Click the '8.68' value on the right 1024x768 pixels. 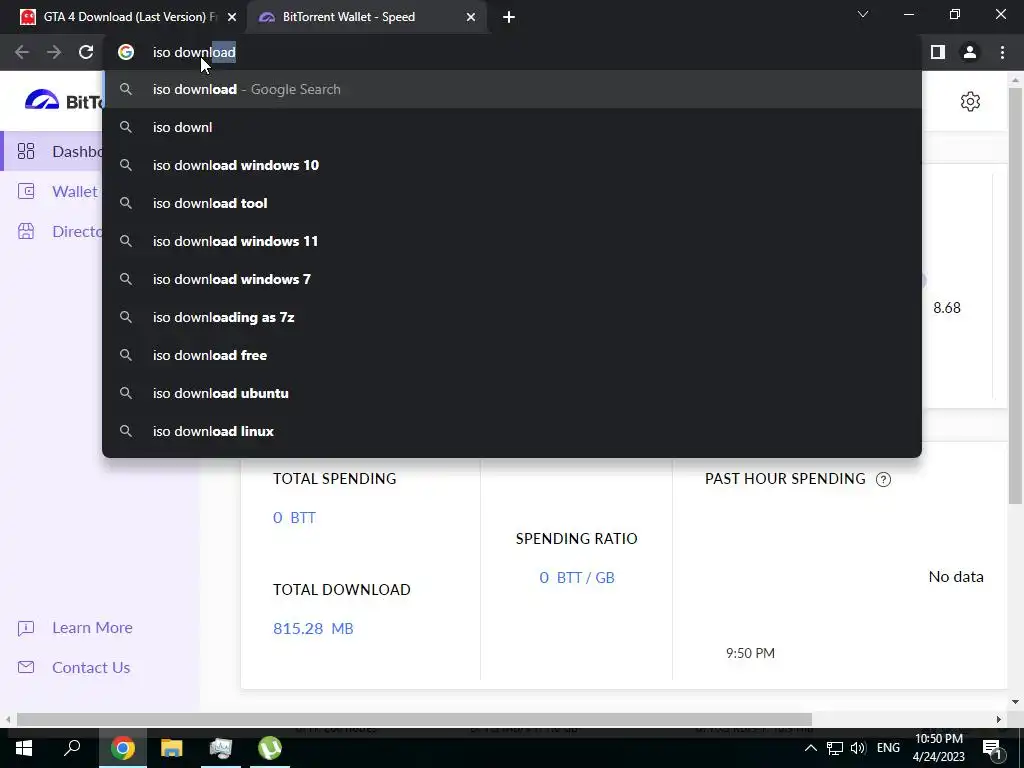(946, 308)
